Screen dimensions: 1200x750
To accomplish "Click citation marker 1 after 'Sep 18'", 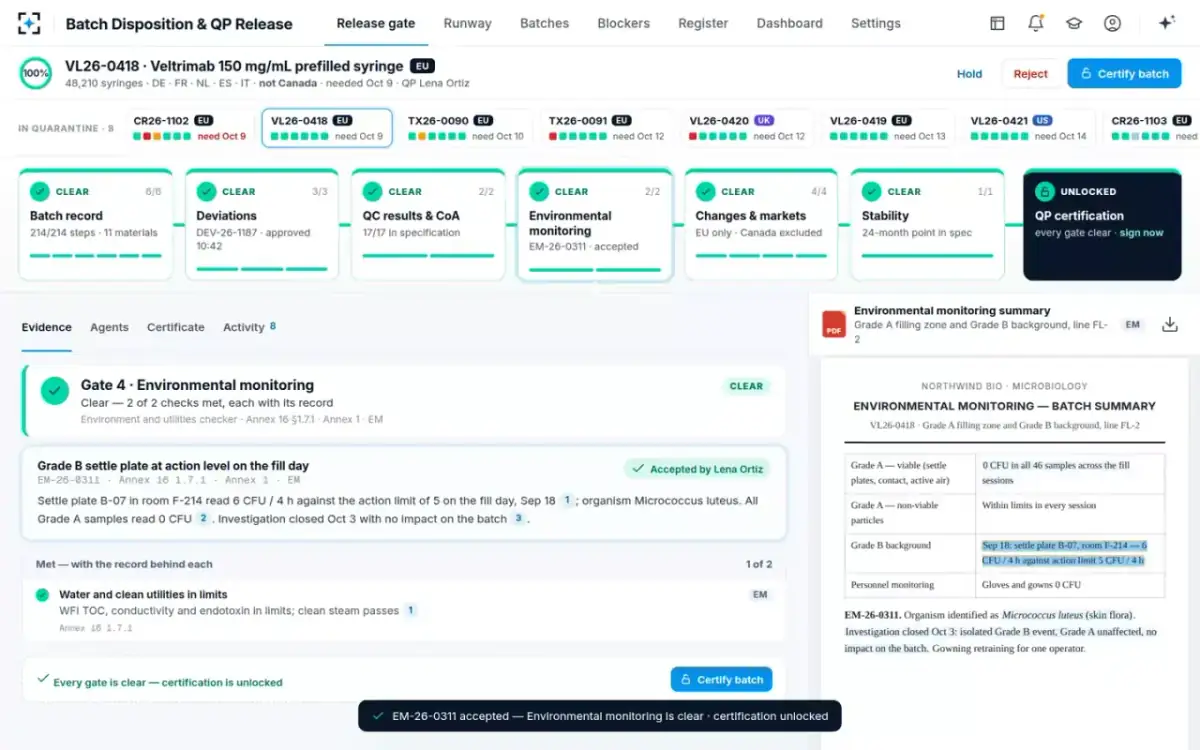I will [566, 500].
